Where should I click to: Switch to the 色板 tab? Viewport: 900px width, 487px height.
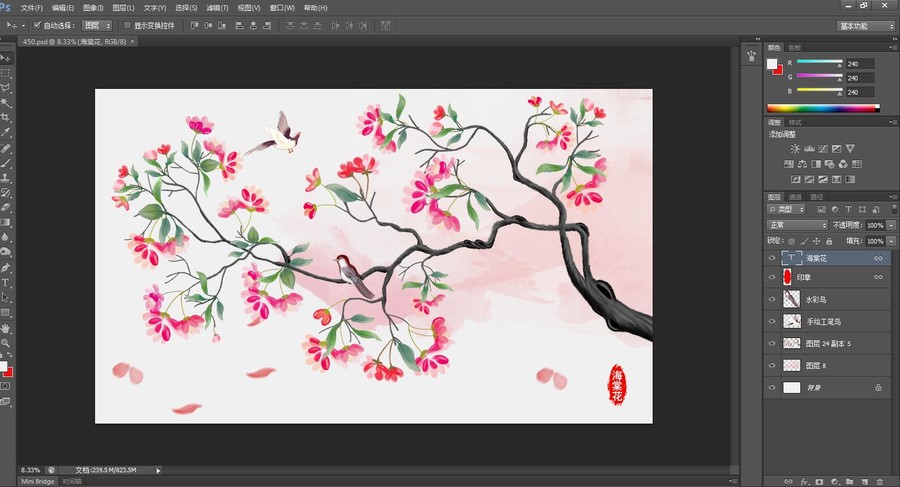click(x=794, y=48)
